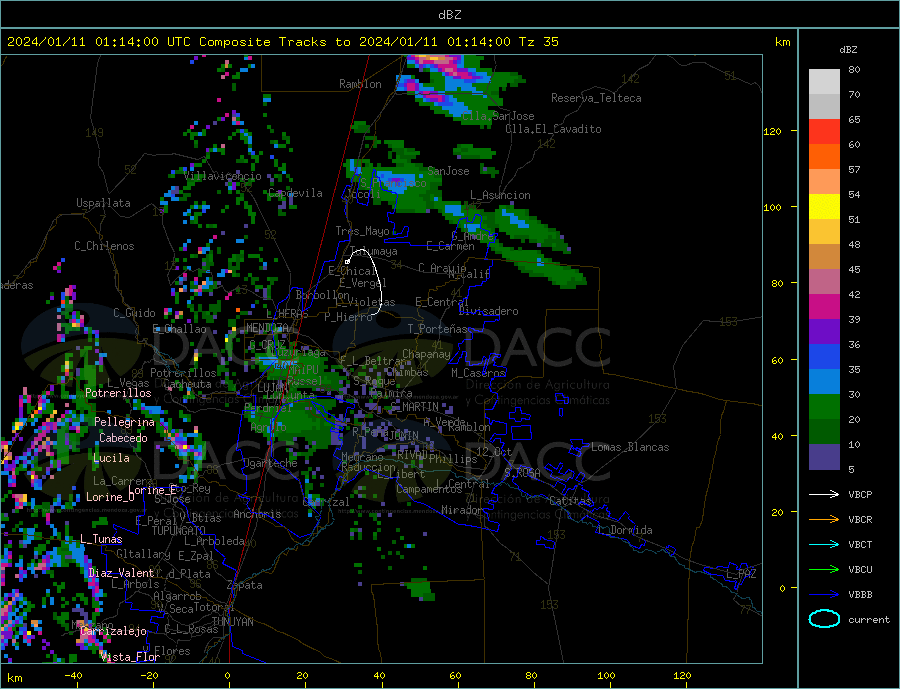
Task: Click the 'Capdevila' map label
Action: [295, 193]
